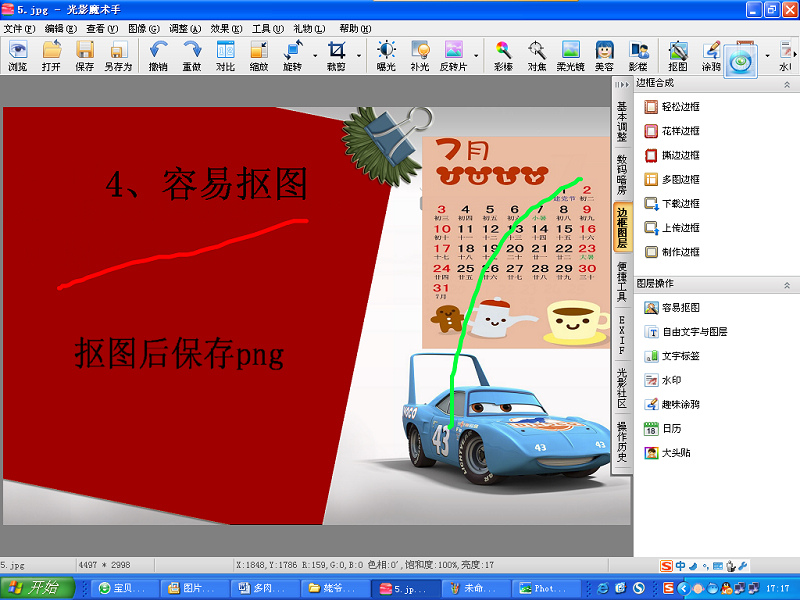The height and width of the screenshot is (600, 800).
Task: Open the 彩棒 color wand tool
Action: click(504, 55)
